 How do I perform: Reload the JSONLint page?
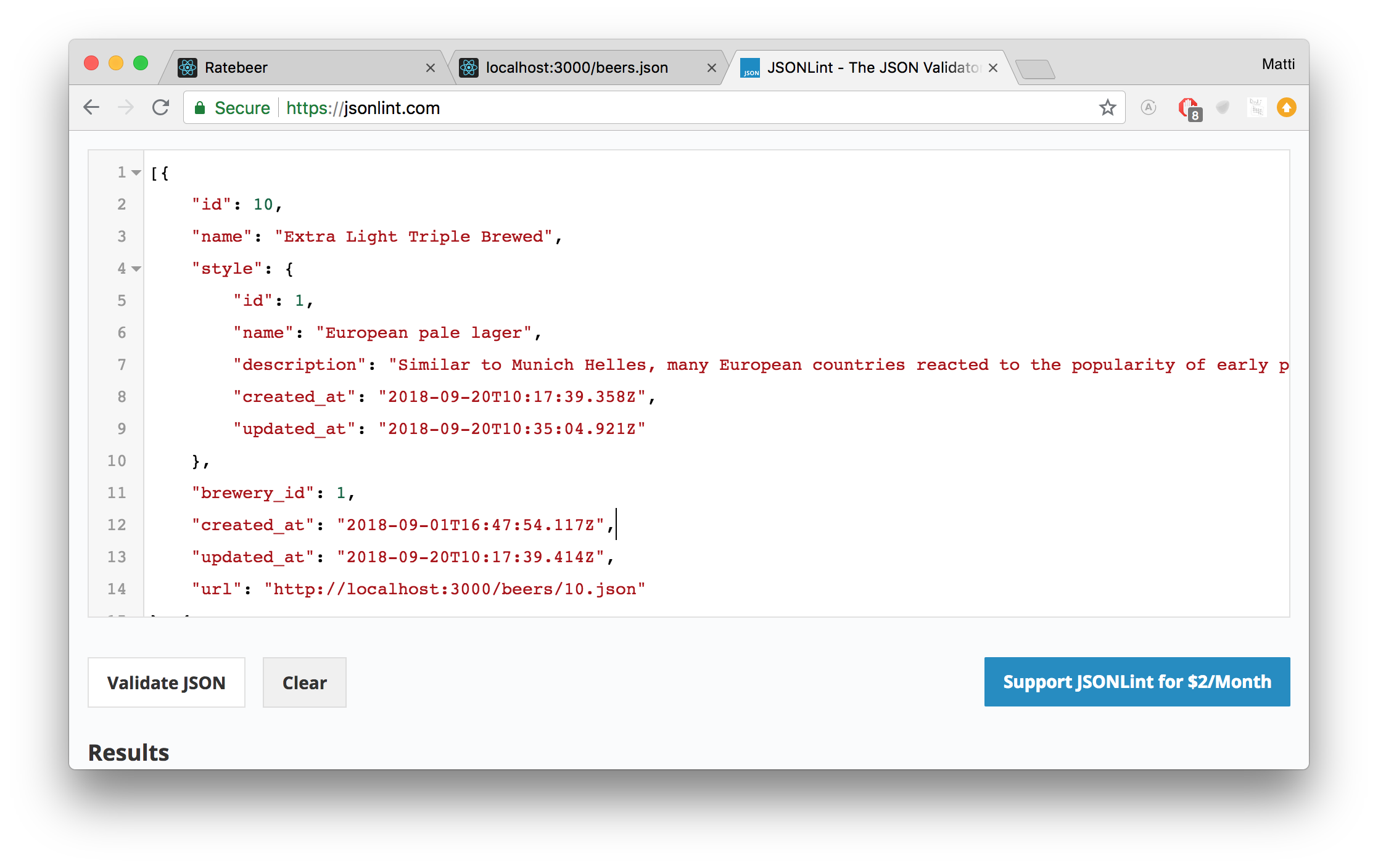tap(161, 108)
